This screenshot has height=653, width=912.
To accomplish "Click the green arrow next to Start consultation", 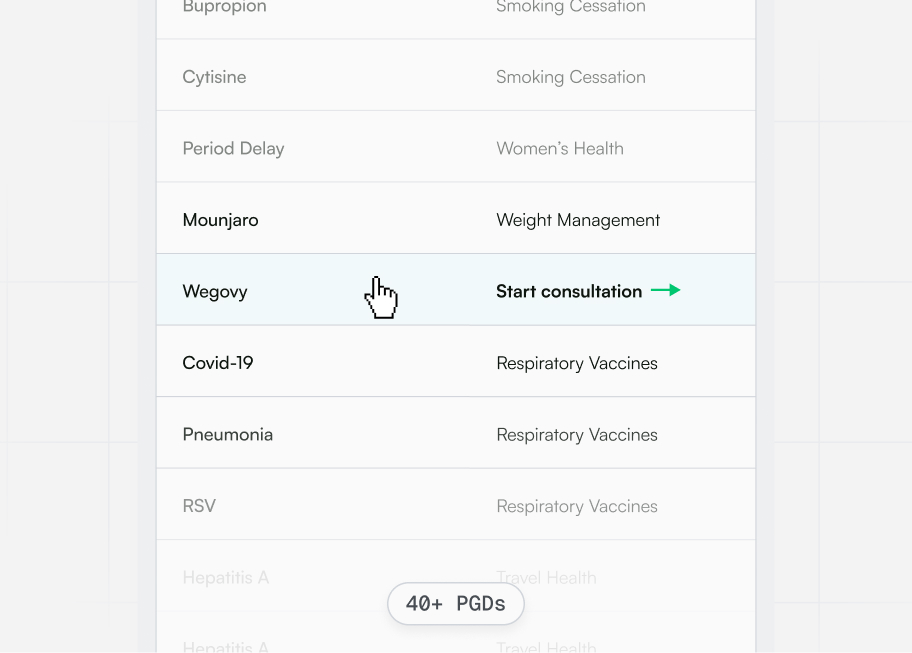I will 664,291.
